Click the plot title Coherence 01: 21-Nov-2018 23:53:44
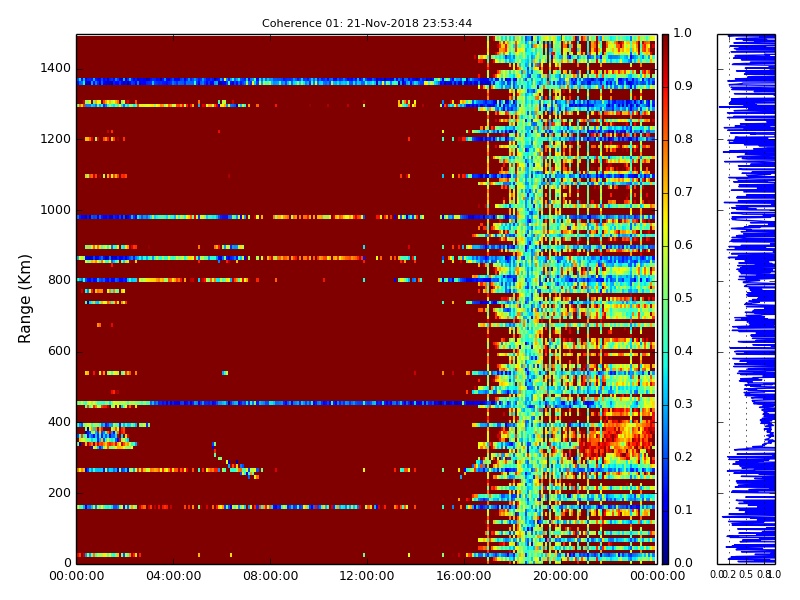 [367, 23]
